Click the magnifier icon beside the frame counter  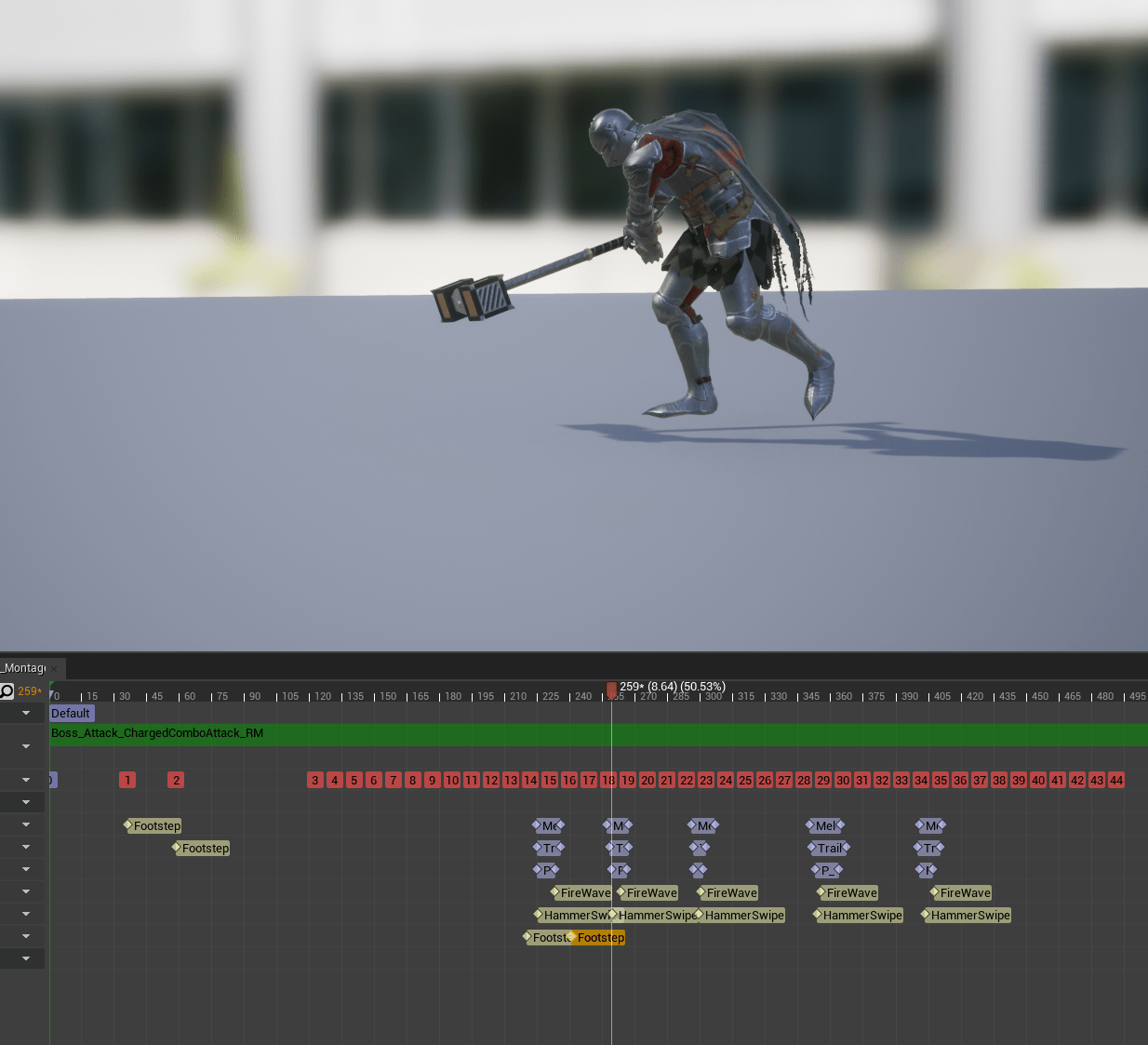coord(7,690)
